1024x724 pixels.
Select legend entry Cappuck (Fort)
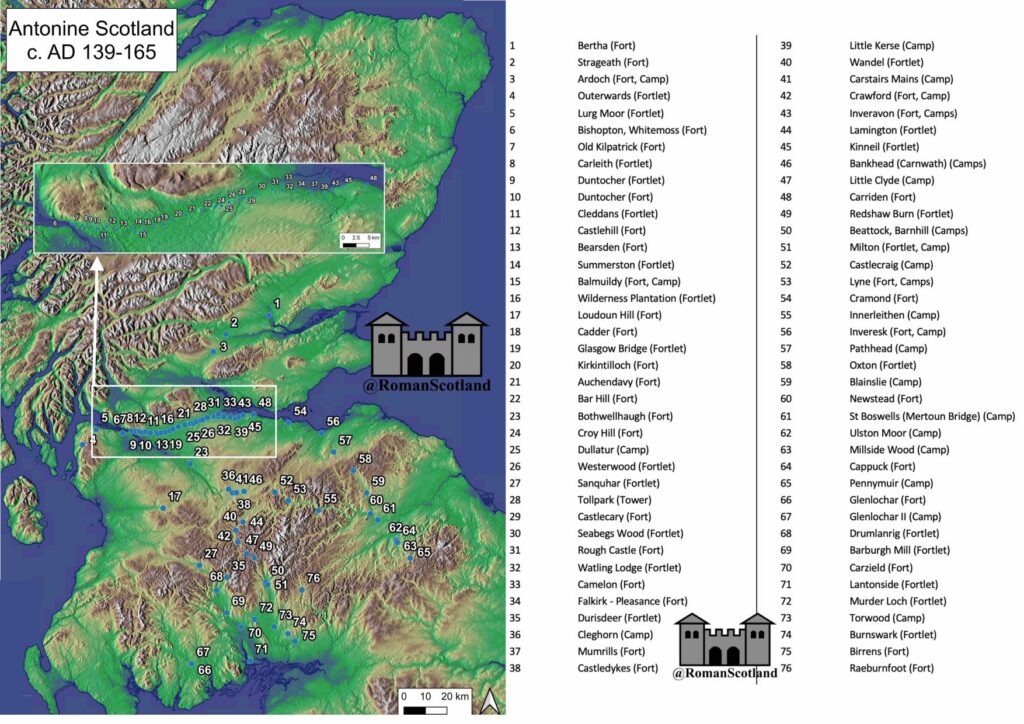point(882,466)
